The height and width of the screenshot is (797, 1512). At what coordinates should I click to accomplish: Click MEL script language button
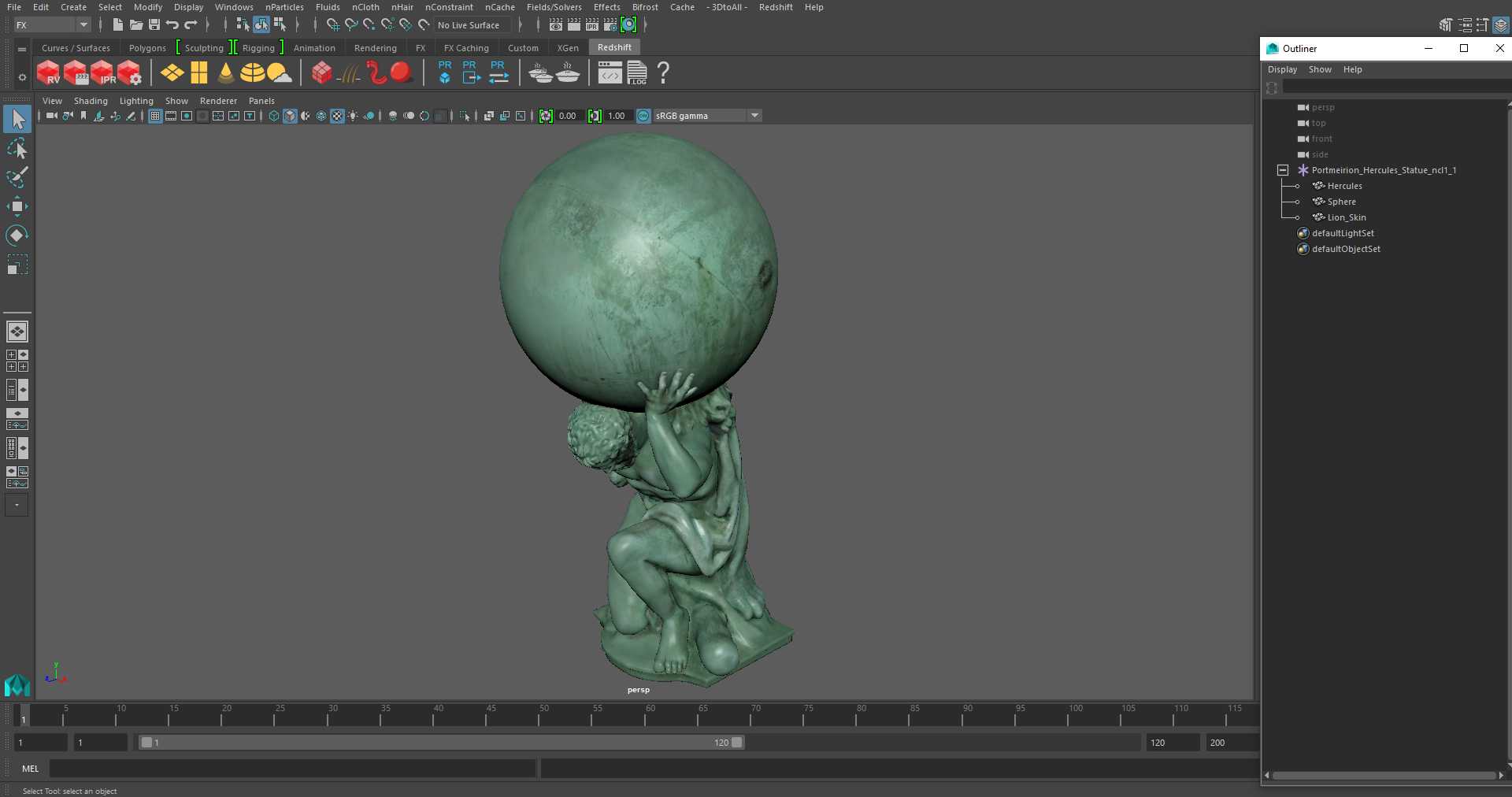(x=30, y=769)
